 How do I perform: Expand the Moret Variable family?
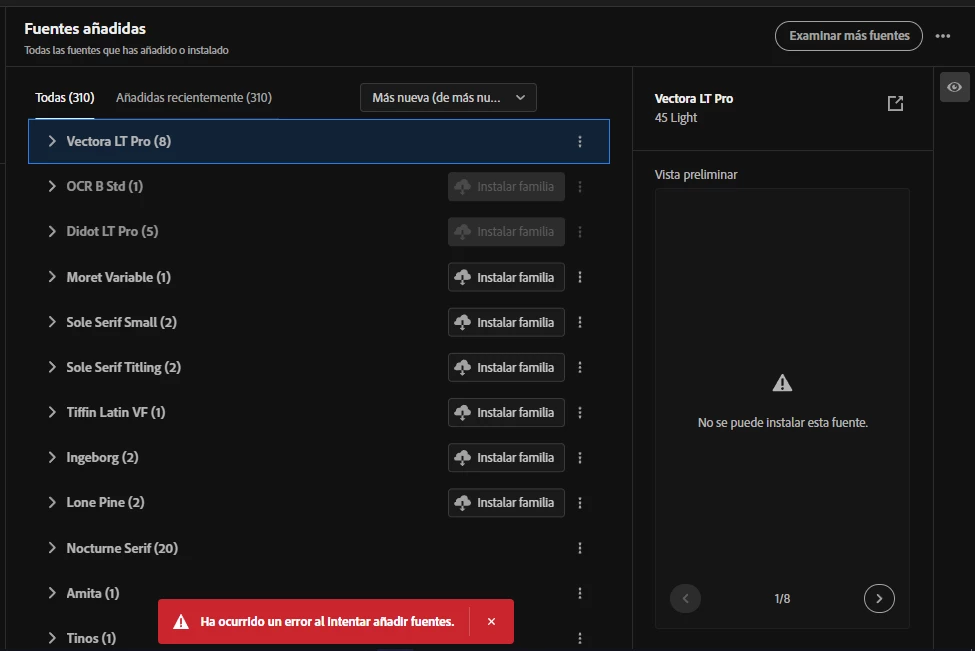click(x=52, y=277)
